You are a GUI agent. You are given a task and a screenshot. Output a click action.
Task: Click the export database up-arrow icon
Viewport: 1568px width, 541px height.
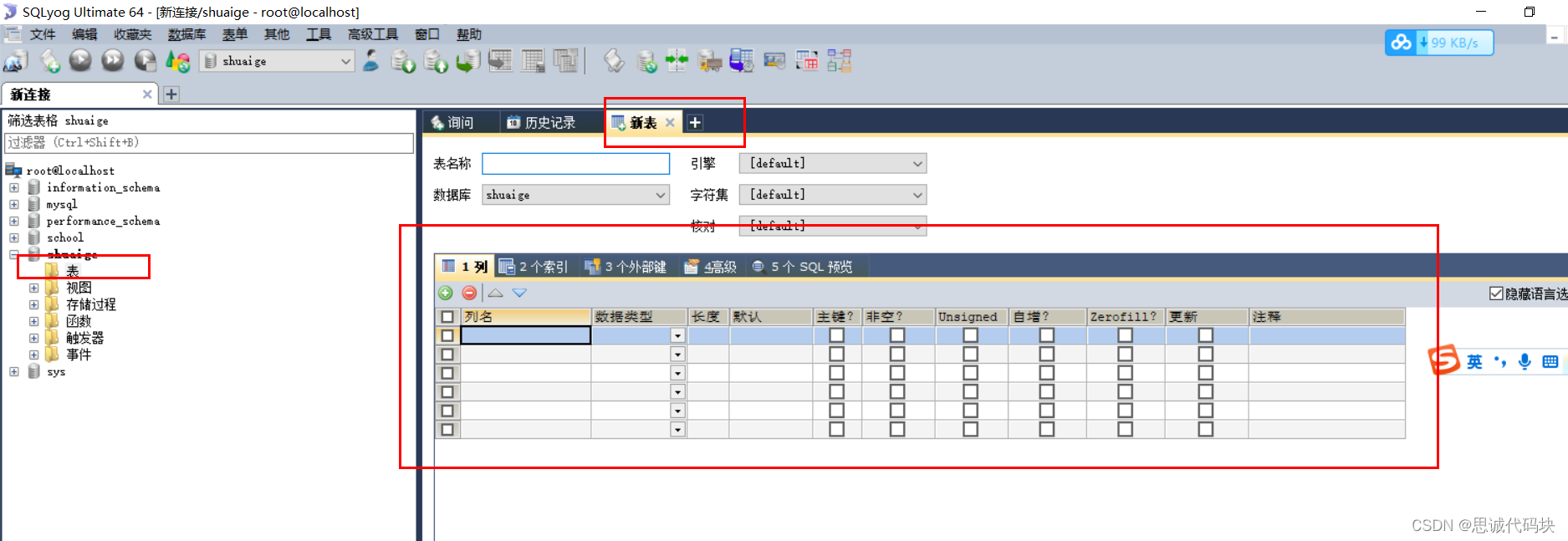(x=435, y=61)
